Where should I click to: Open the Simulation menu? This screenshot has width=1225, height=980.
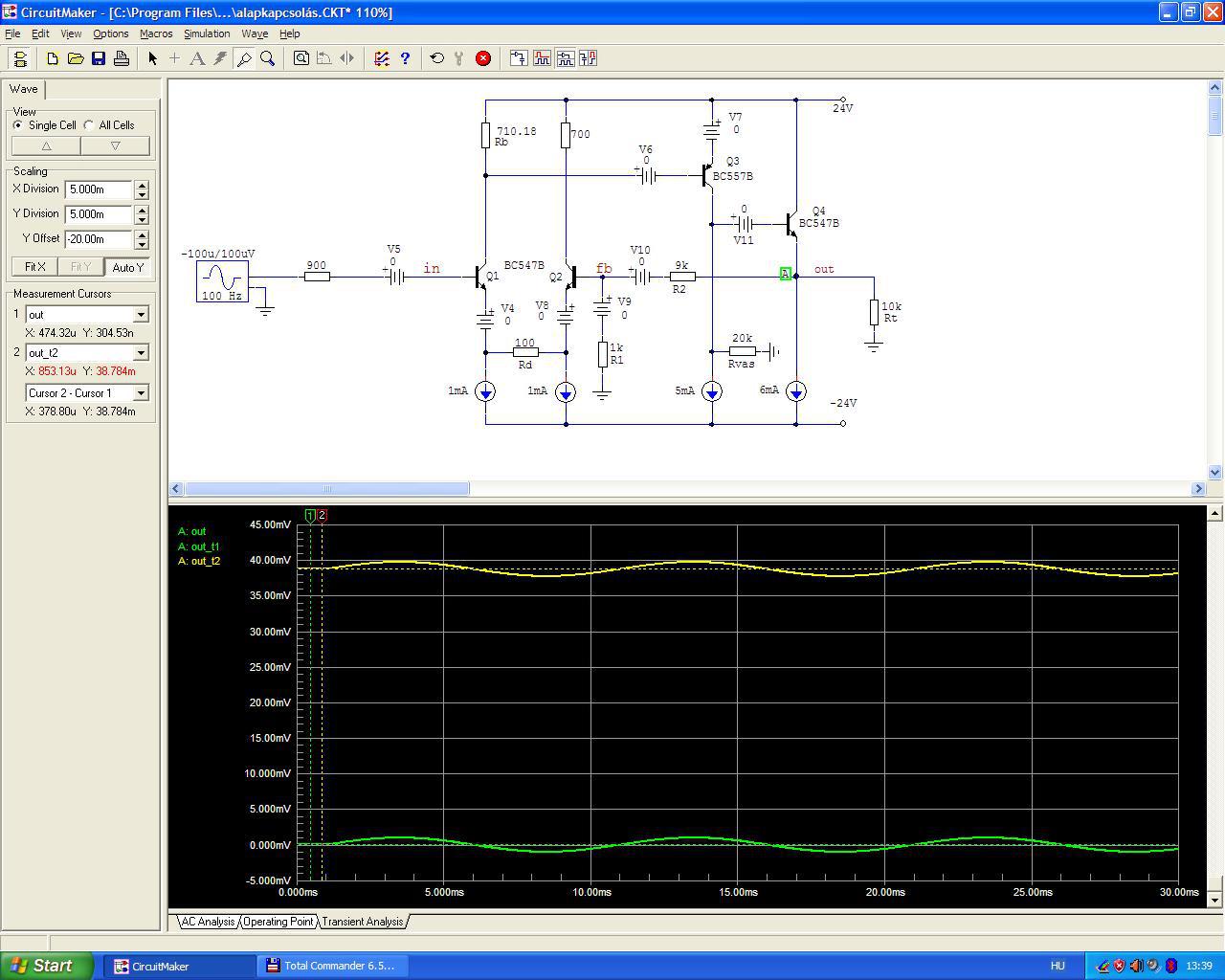pos(207,33)
